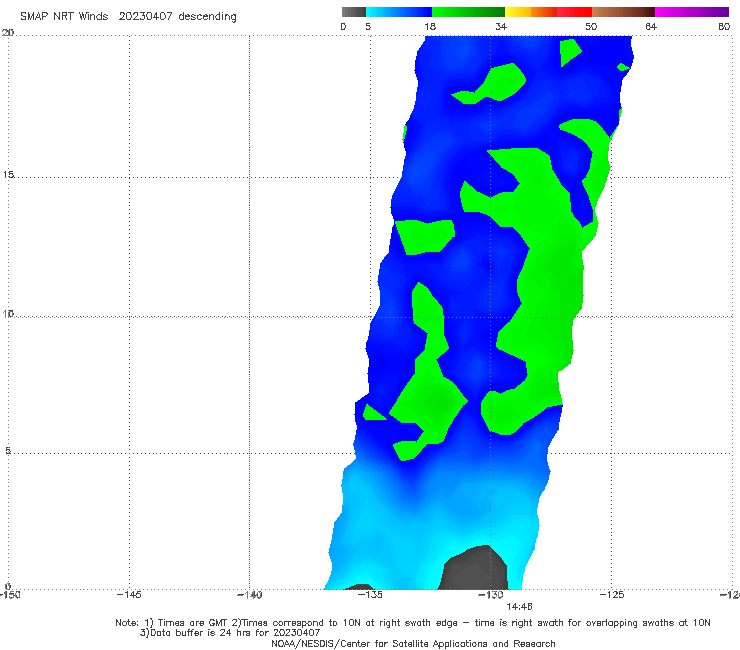
Task: Click the latitude axis label '15'
Action: point(8,175)
